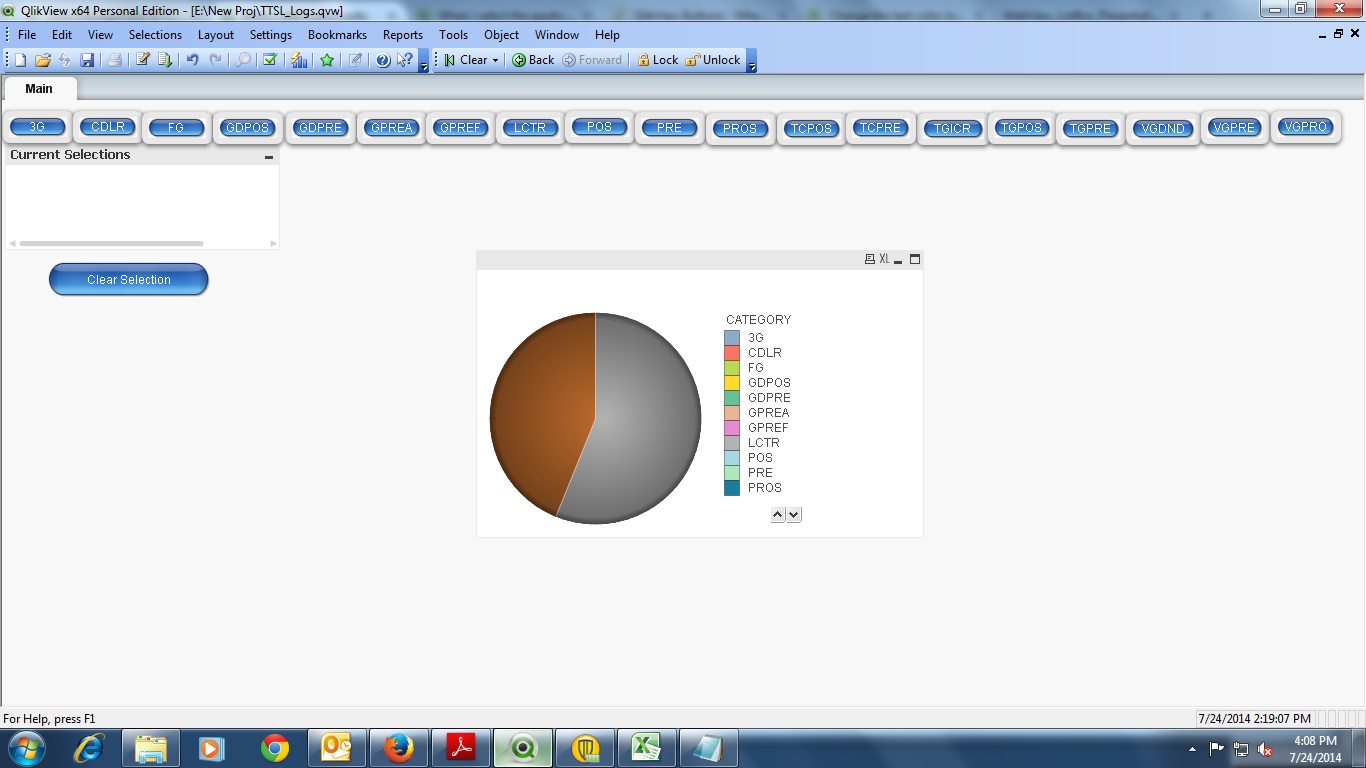
Task: Reload data with the Reload toolbar icon
Action: [x=165, y=60]
